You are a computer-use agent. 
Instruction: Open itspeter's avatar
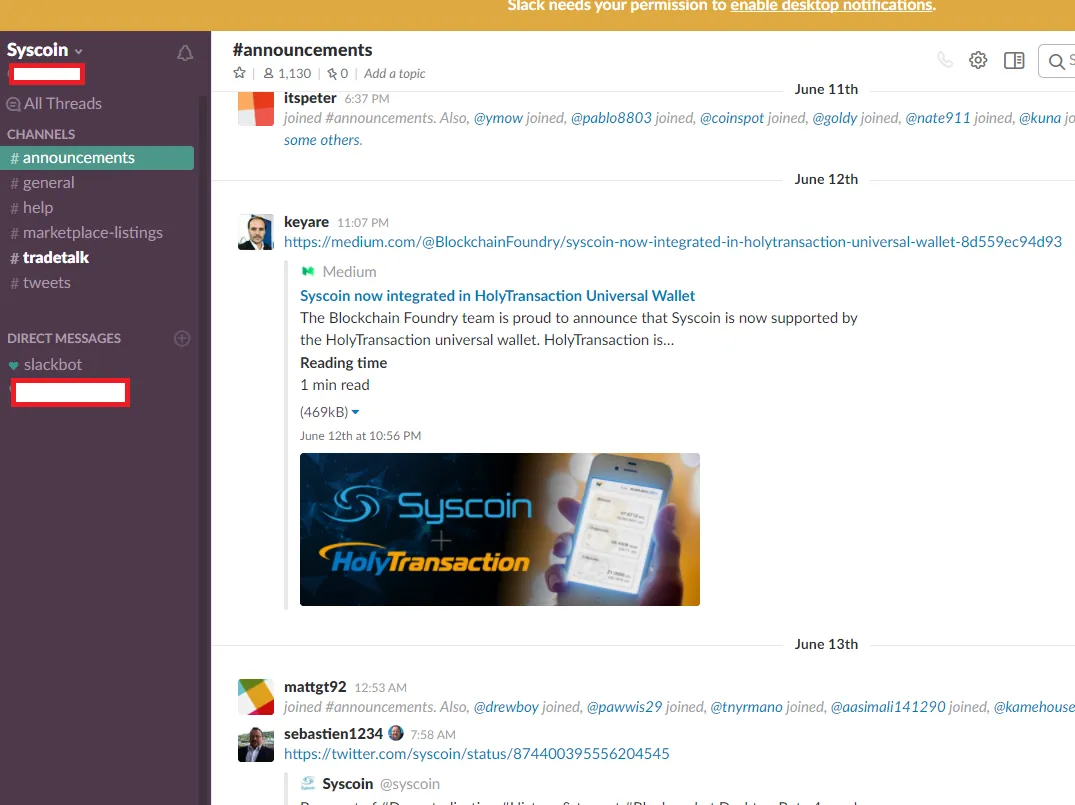[256, 108]
